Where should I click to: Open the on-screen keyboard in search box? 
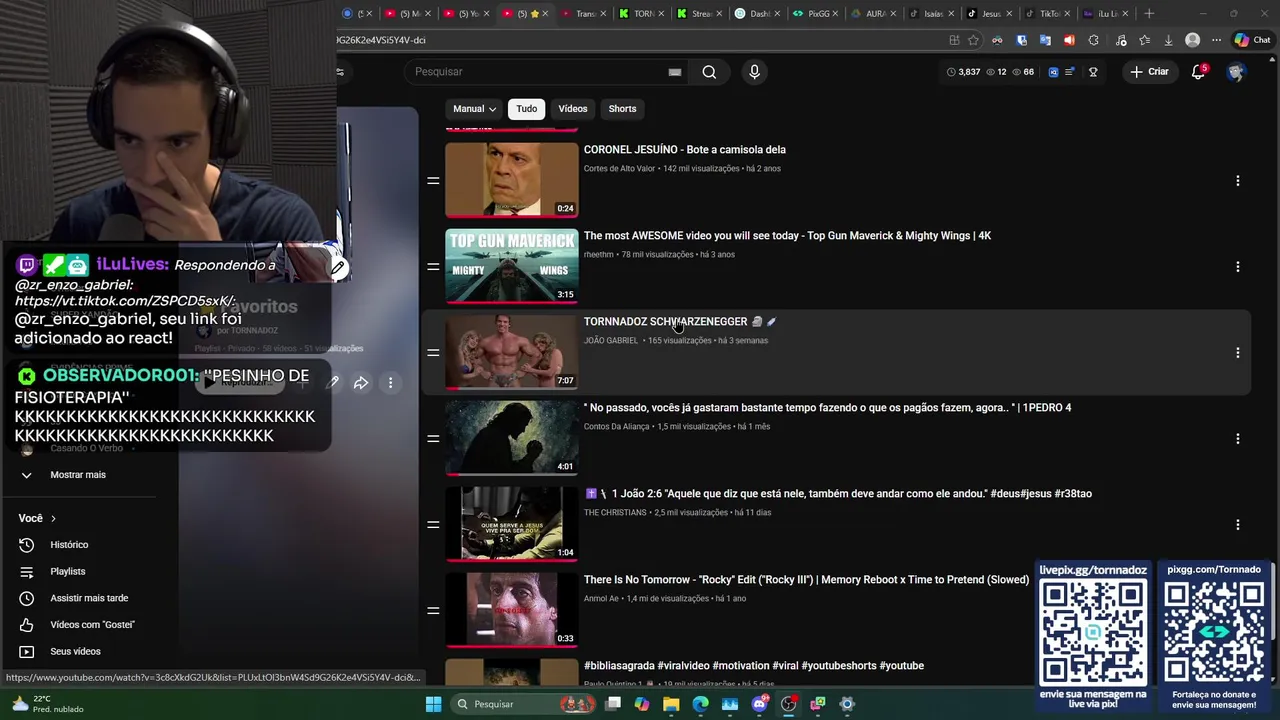pos(675,72)
